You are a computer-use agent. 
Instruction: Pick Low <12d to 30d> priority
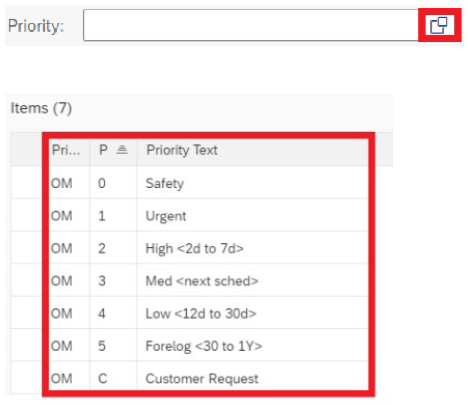coord(202,313)
